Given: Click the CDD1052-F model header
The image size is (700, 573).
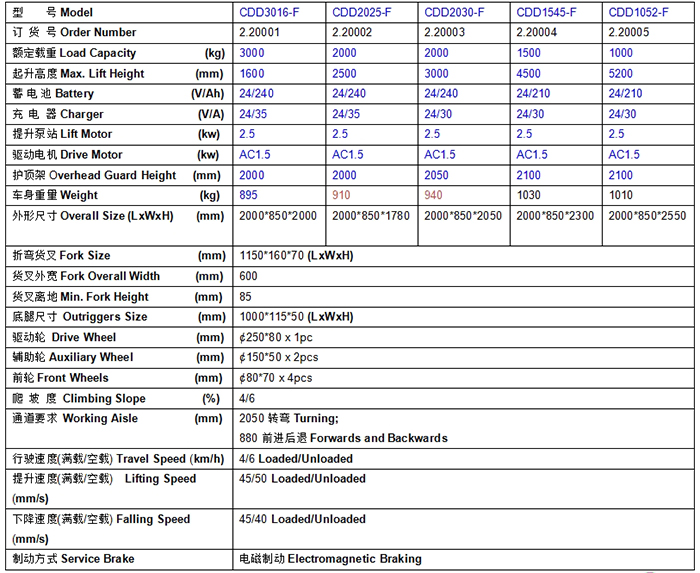Looking at the screenshot, I should tap(638, 12).
